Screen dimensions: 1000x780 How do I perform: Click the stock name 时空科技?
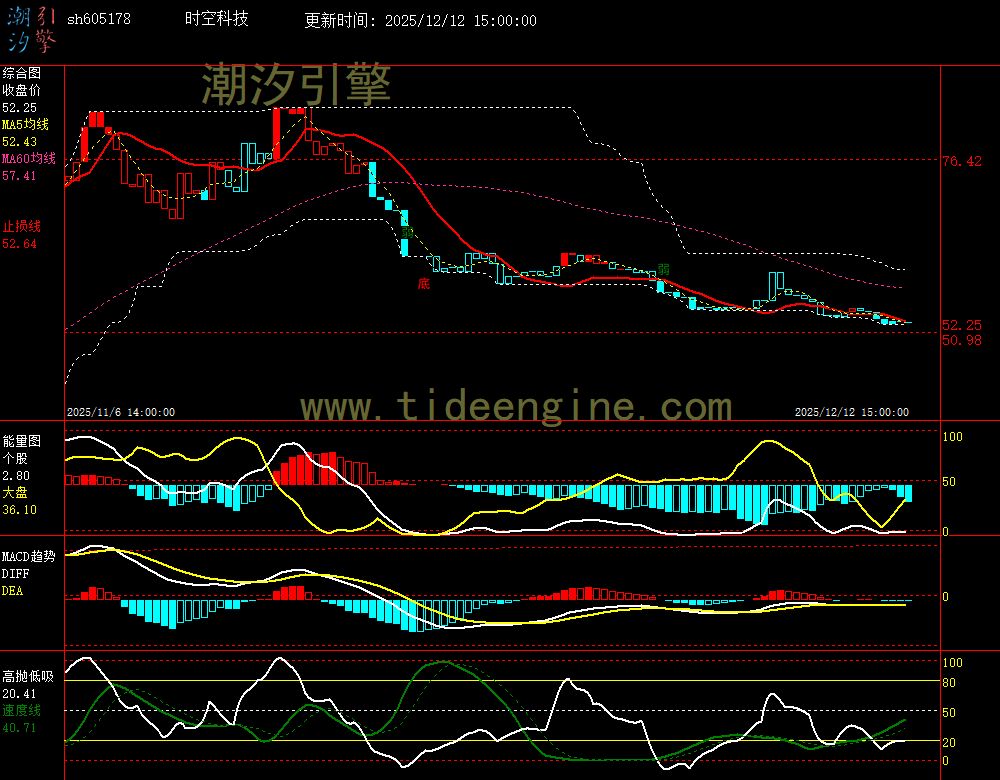coord(217,19)
